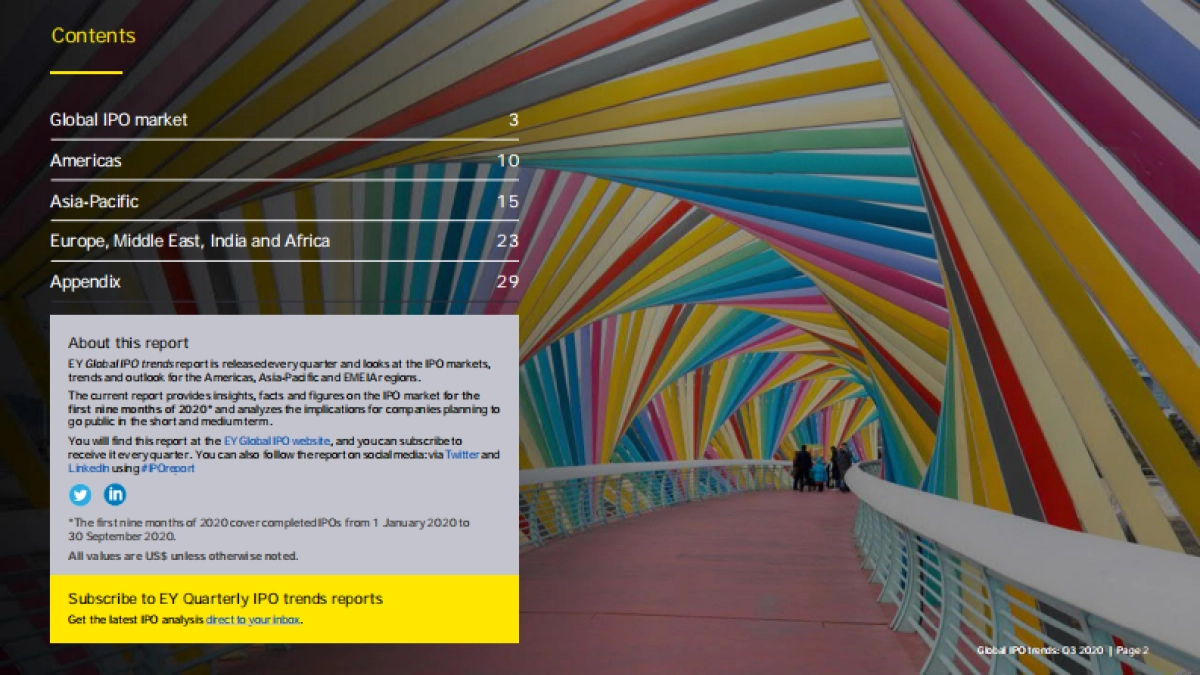Click the LinkedIn text link

pos(88,468)
